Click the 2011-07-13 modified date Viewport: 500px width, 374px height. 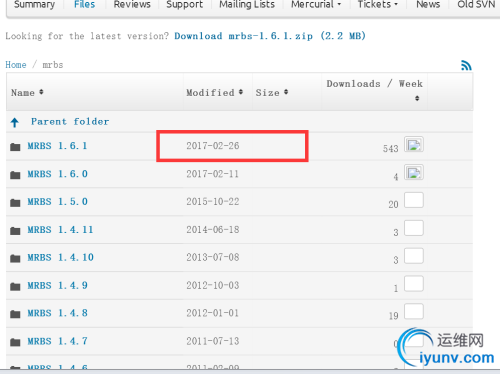[213, 341]
